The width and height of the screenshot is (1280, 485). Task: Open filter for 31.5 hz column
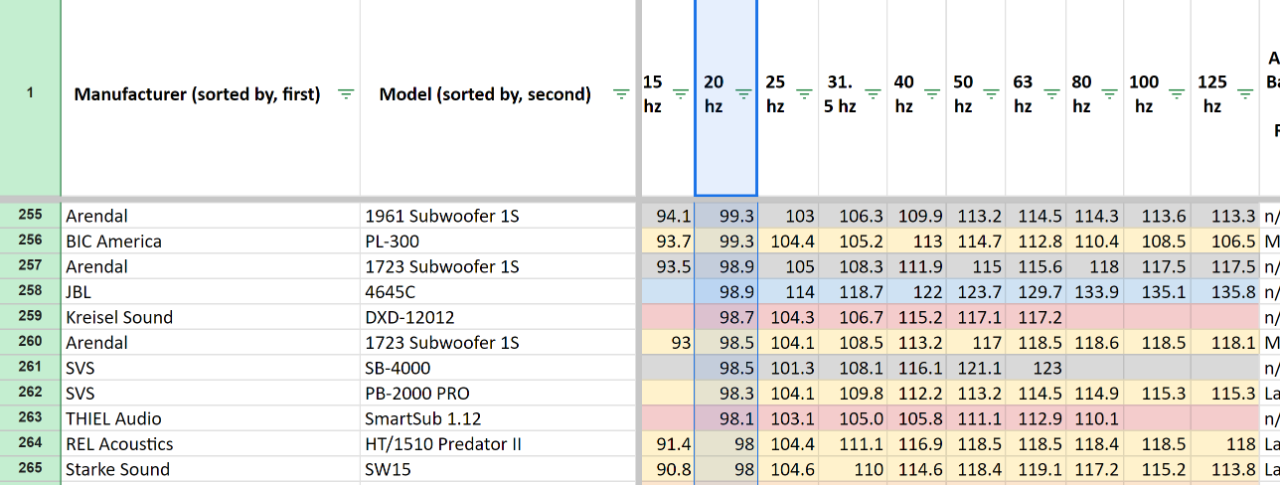point(872,94)
